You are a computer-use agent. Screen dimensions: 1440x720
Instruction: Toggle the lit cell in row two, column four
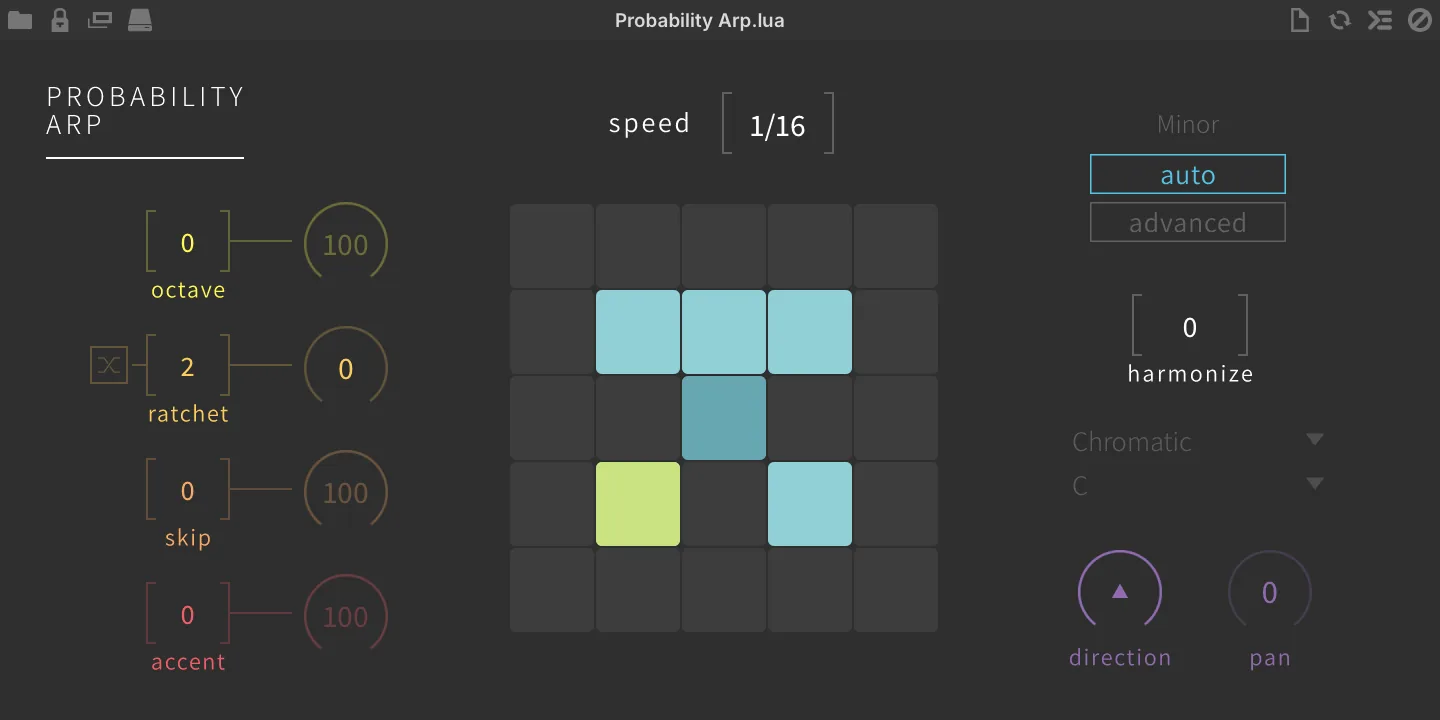tap(810, 332)
